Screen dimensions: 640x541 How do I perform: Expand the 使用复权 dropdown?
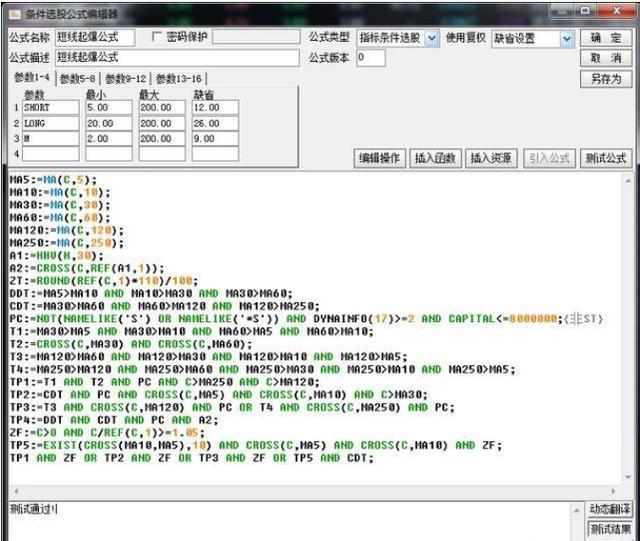coord(567,38)
